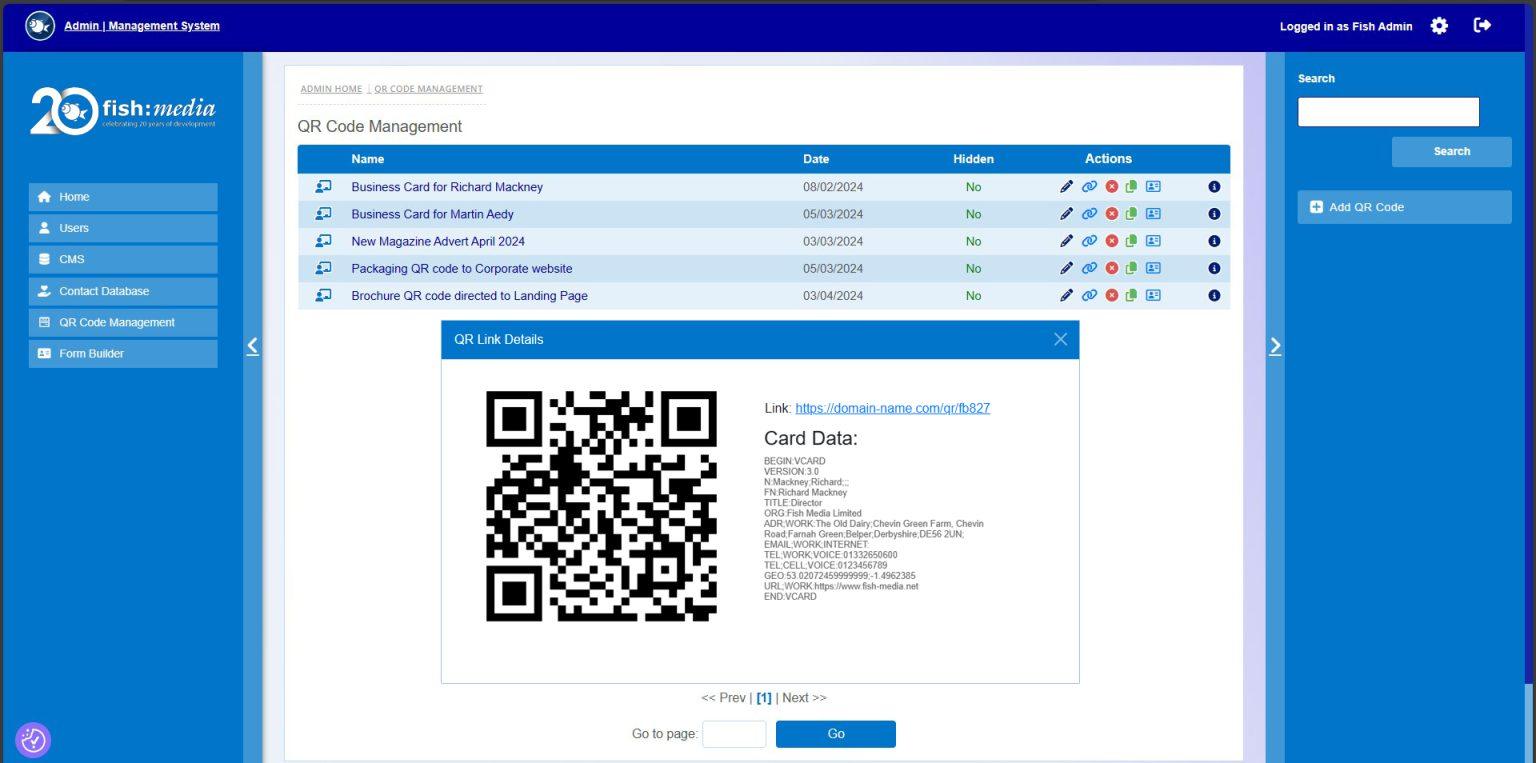The image size is (1536, 763).
Task: Select QR Code Management in the sidebar
Action: [x=123, y=322]
